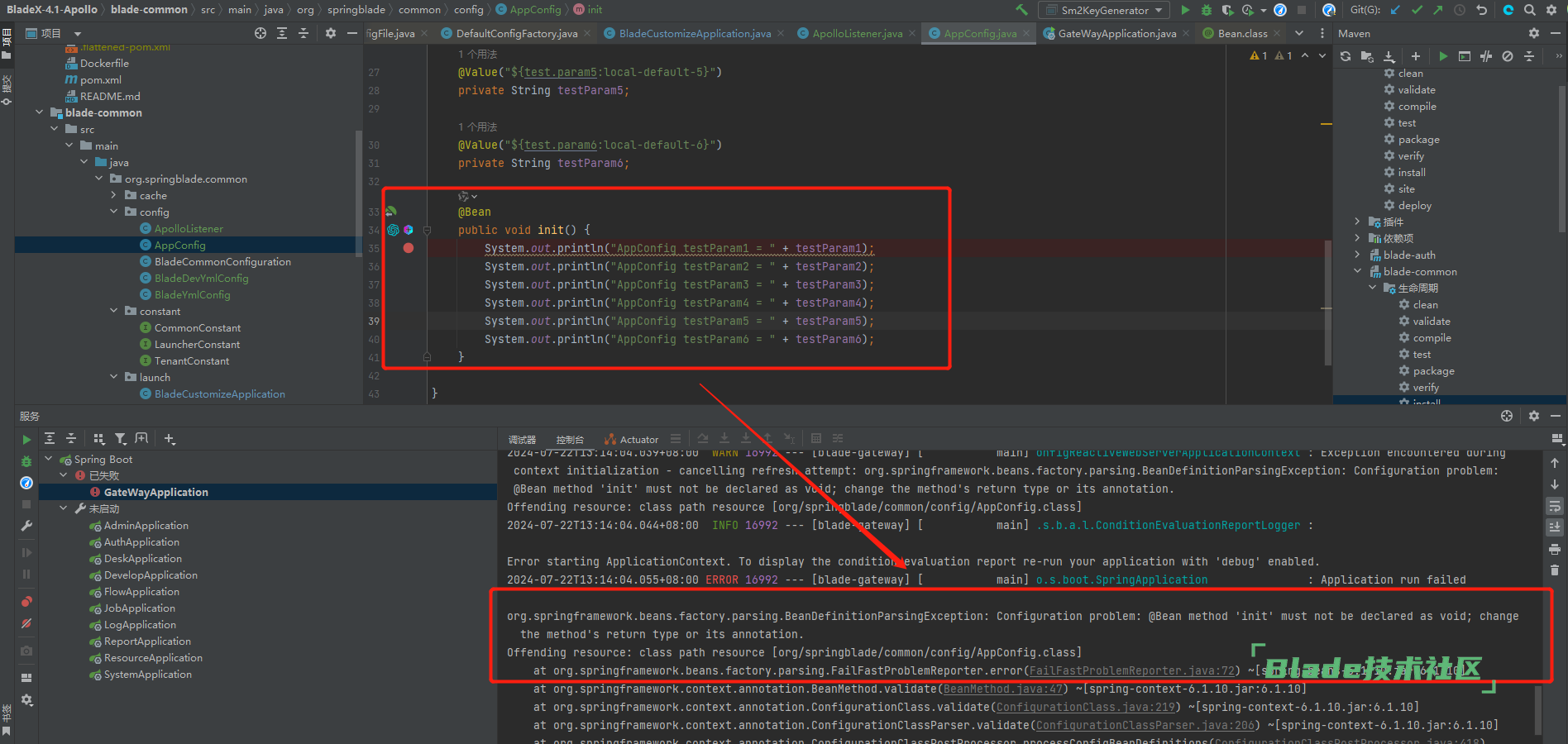Select Actuator tab in Services
1568x744 pixels.
pyautogui.click(x=631, y=440)
